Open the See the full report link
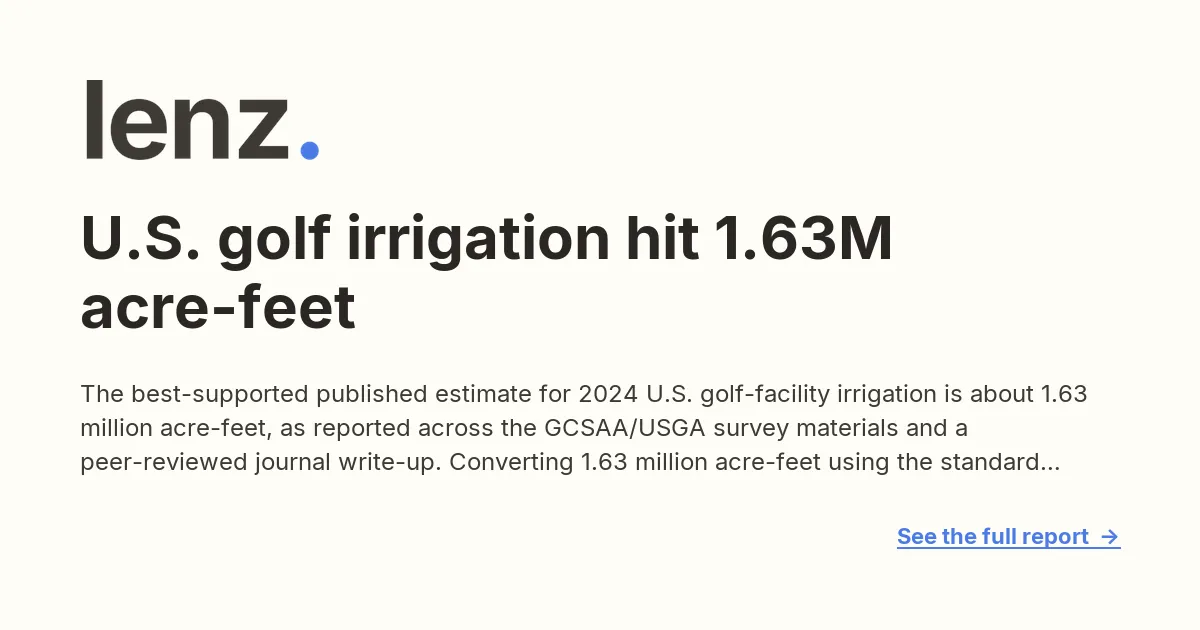Screen dimensions: 1200x630 [x=1008, y=537]
